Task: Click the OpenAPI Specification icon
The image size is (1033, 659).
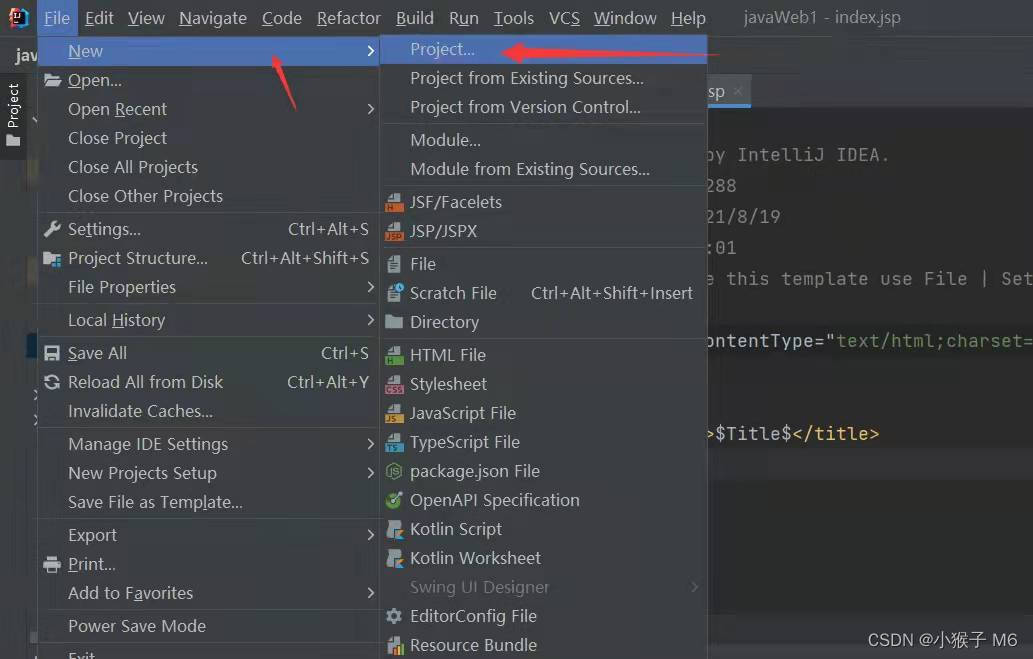Action: (x=394, y=500)
